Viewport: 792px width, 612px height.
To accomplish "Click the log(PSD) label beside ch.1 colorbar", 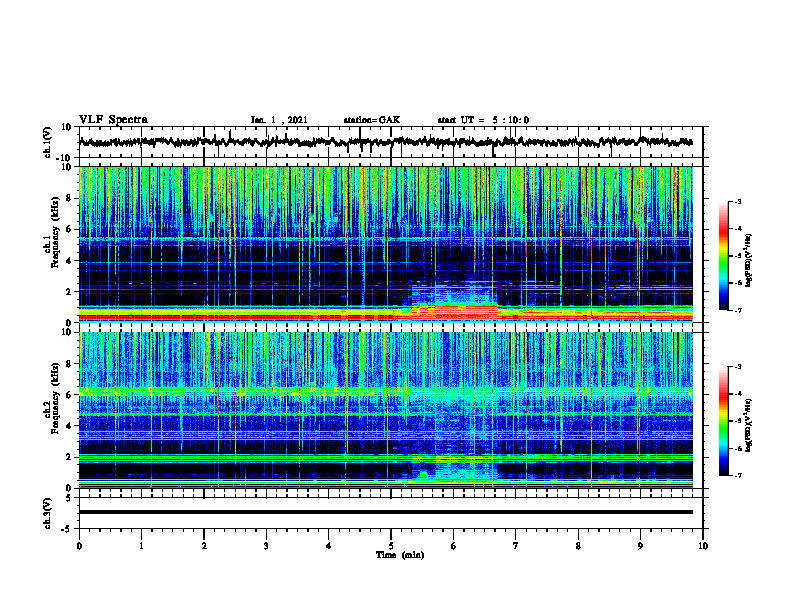I will 748,261.
